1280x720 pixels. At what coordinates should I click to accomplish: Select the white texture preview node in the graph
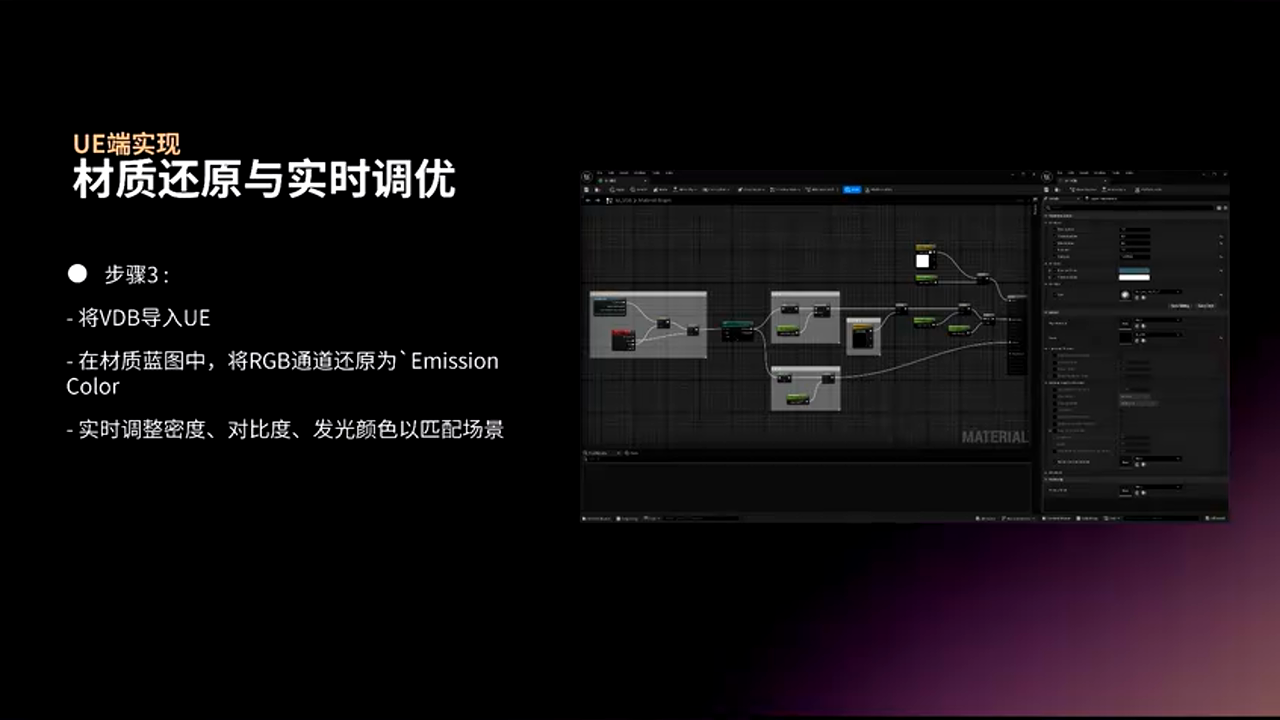(922, 261)
